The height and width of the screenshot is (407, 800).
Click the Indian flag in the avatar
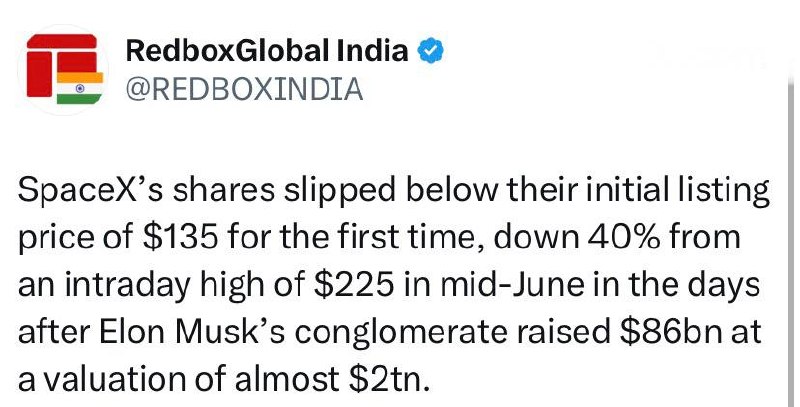[80, 88]
